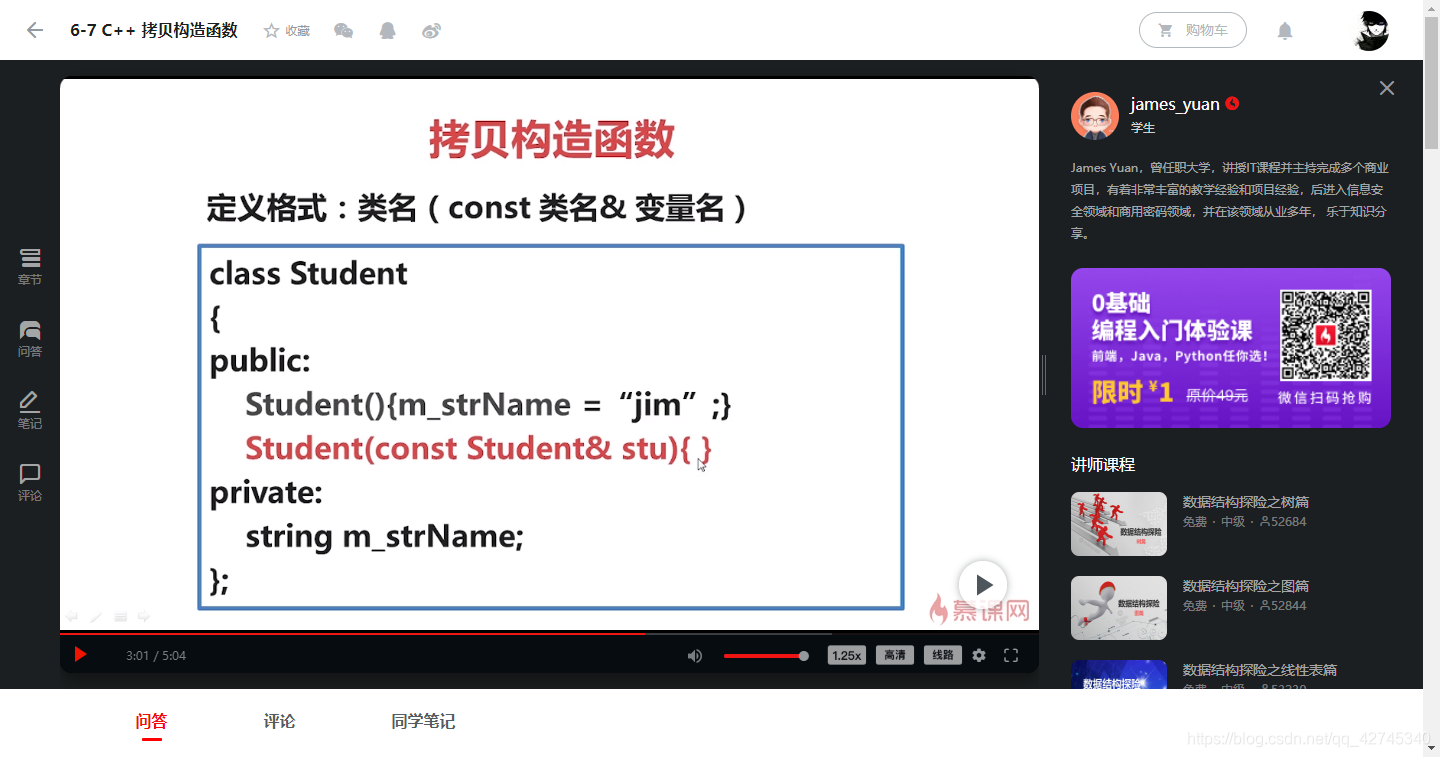Open the 笔记 notes sidebar icon
This screenshot has height=757, width=1440.
click(x=30, y=411)
